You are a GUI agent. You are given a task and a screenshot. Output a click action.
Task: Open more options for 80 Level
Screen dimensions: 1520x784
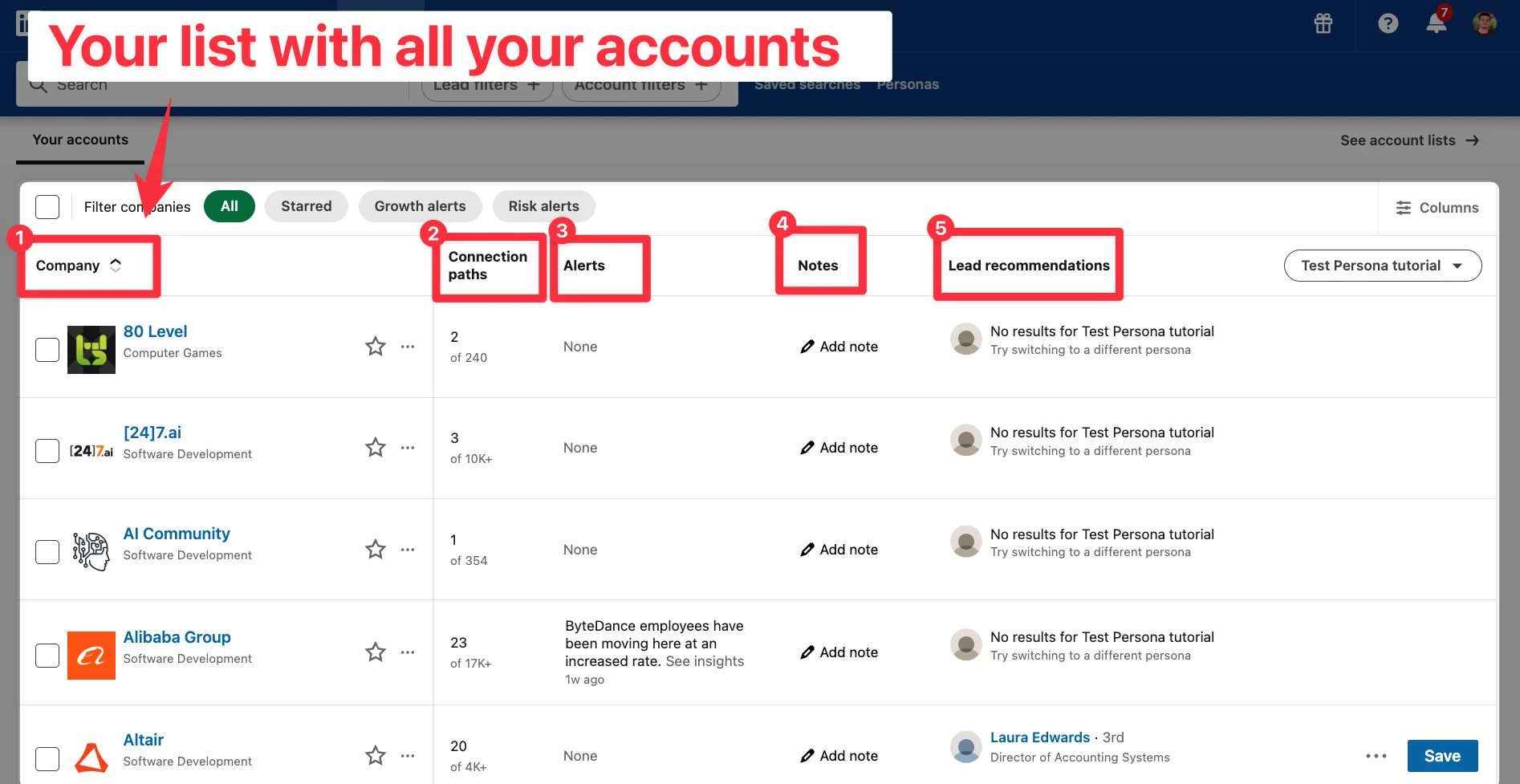click(x=408, y=347)
